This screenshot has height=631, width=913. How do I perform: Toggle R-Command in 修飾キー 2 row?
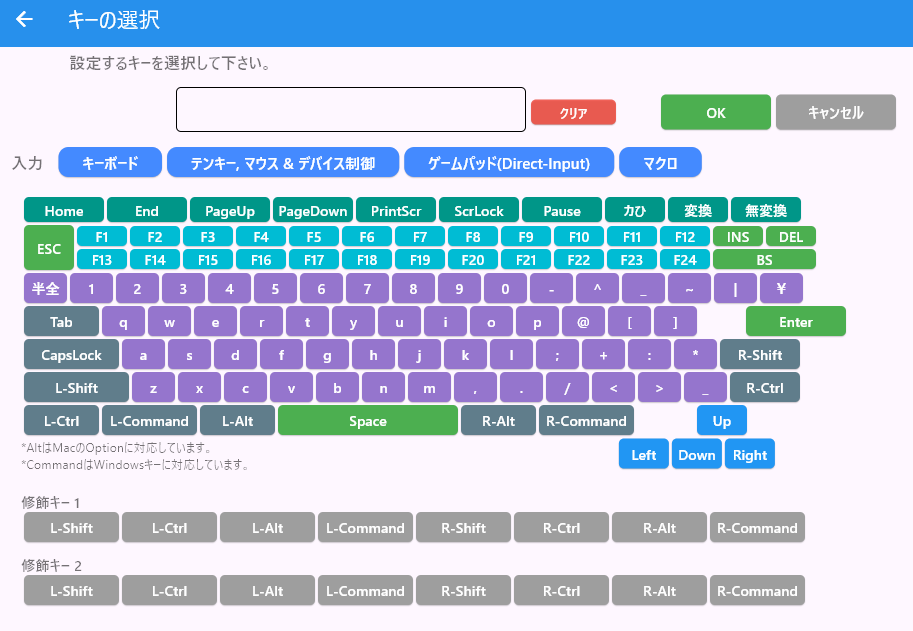(x=757, y=590)
